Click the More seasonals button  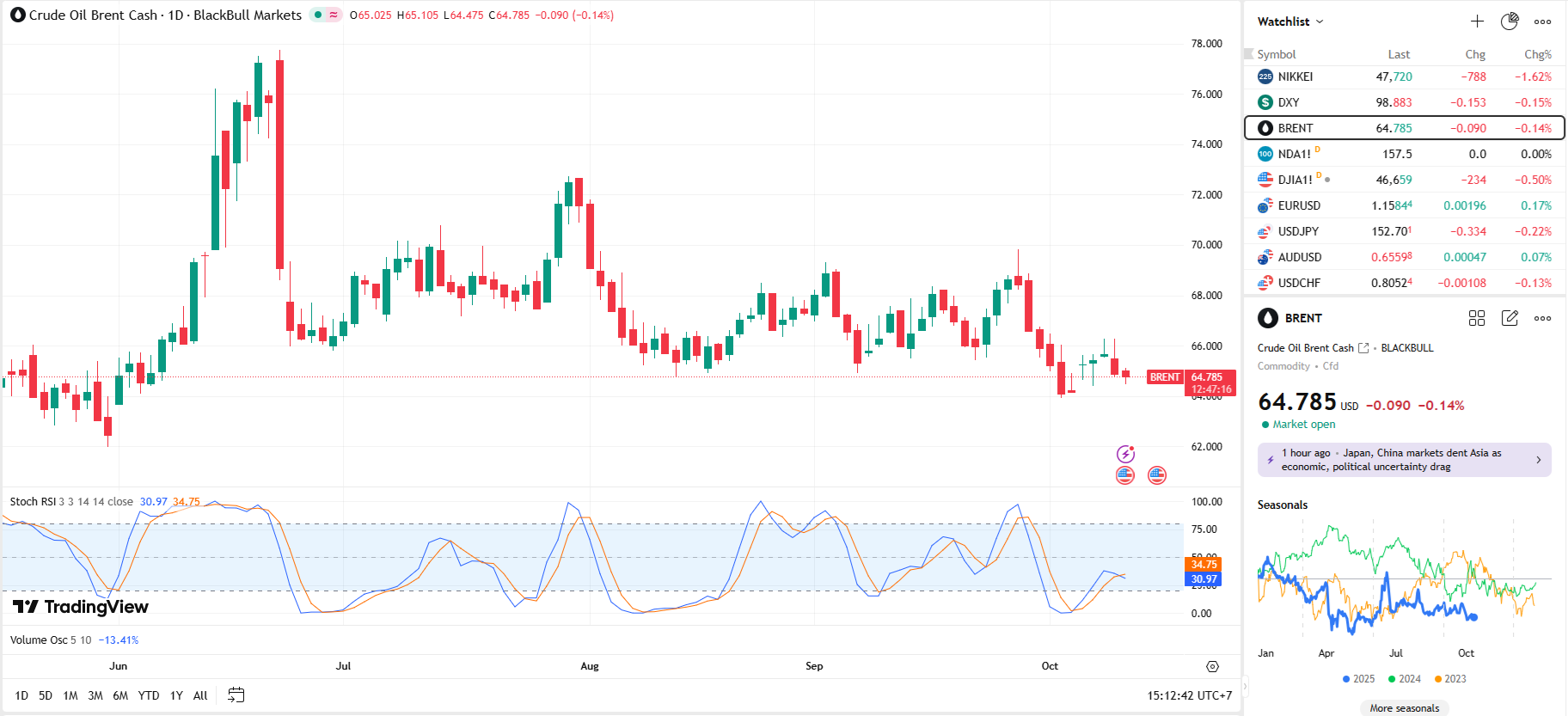1404,708
